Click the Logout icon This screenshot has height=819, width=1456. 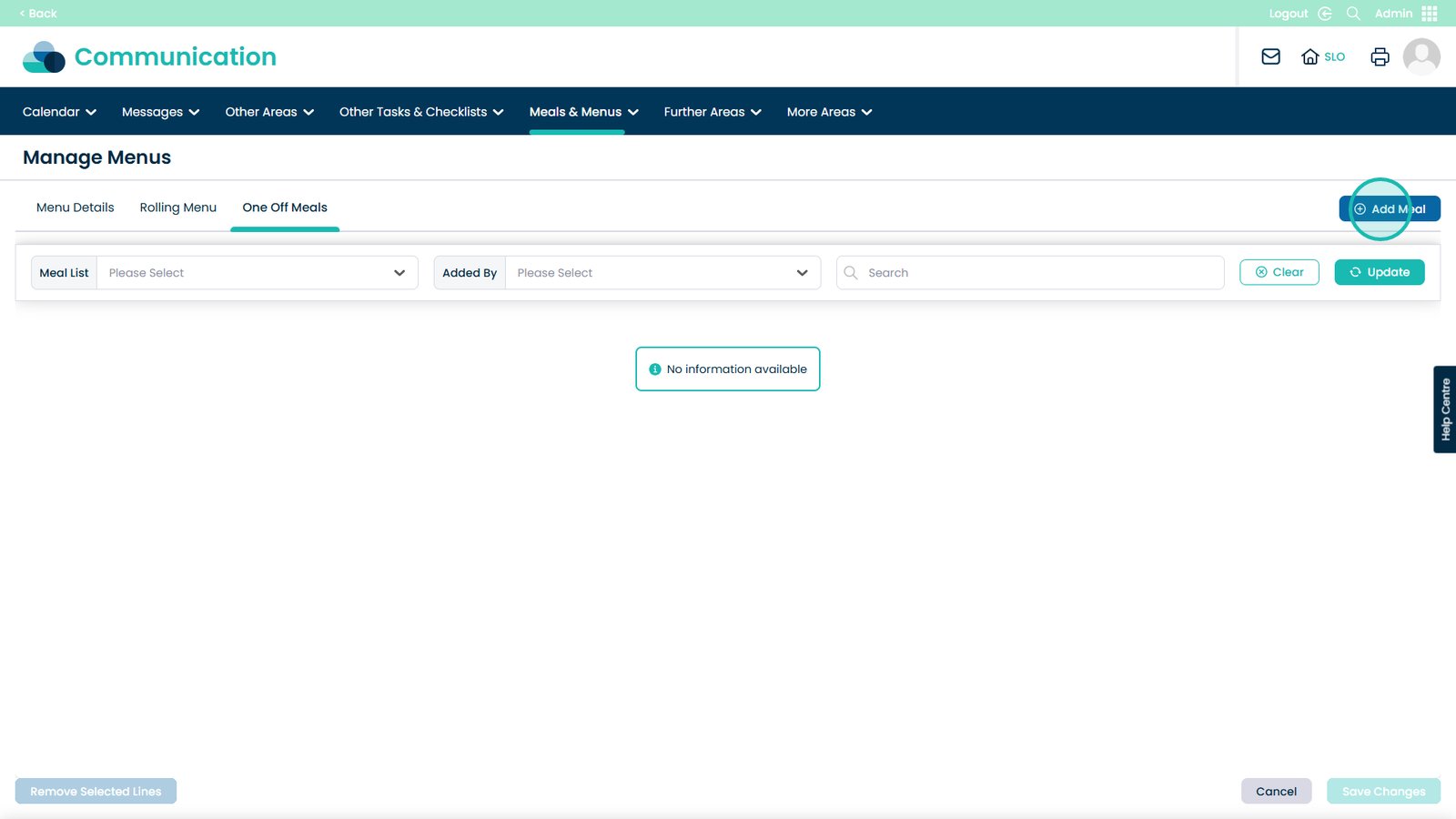[1325, 14]
